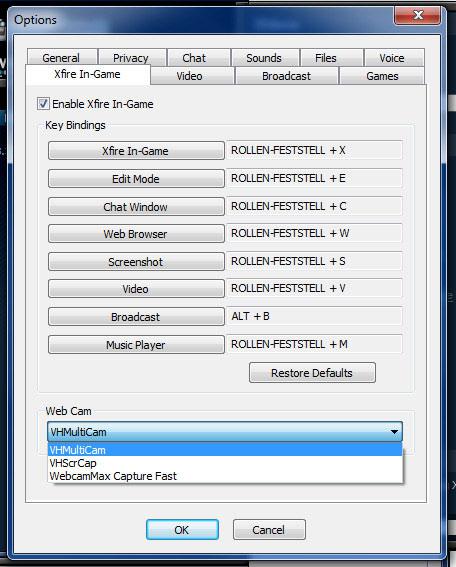Choose WebcamMax Capture Fast webcam

225,476
